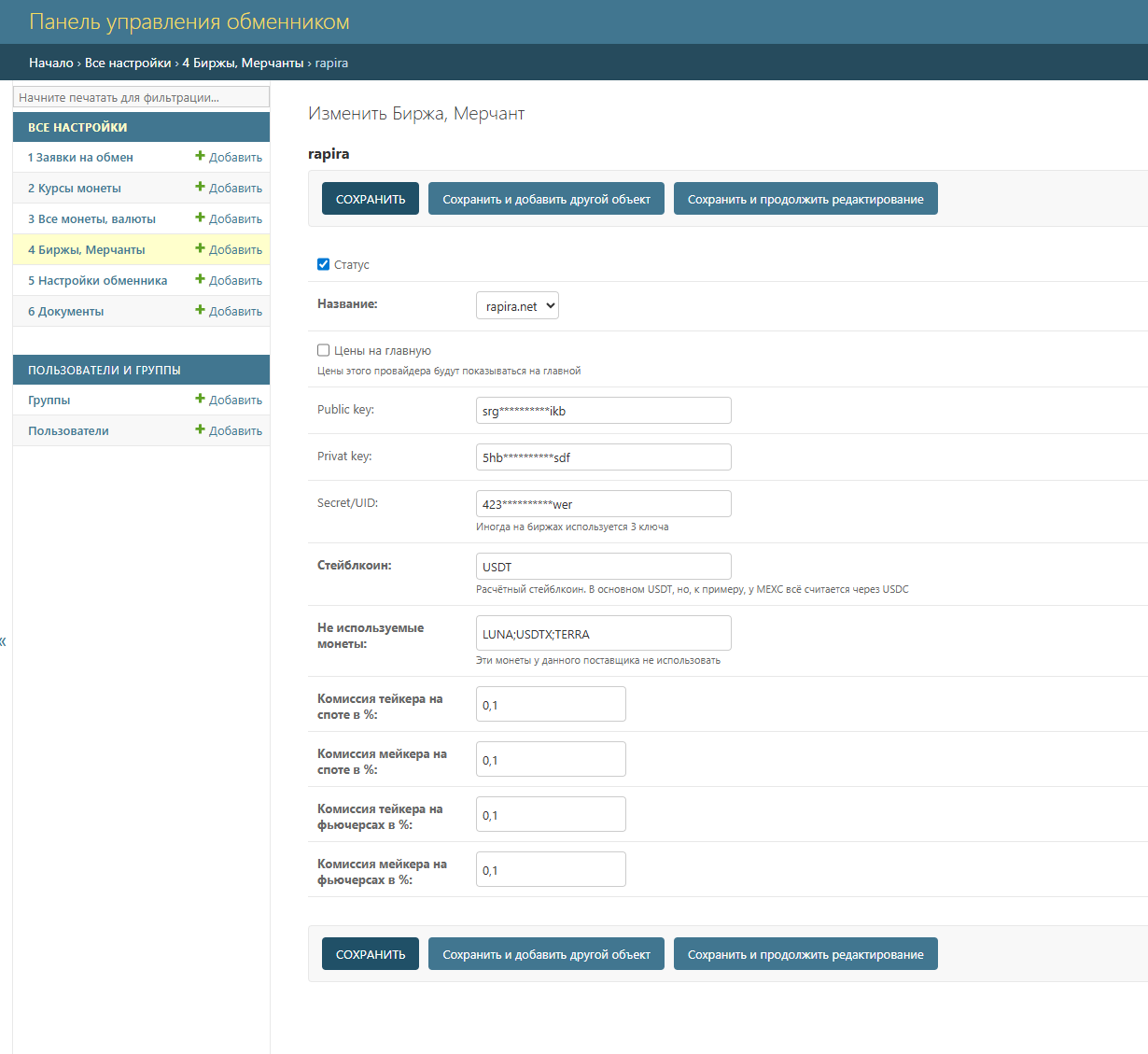Go to Пользователи in the sidebar
This screenshot has height=1054, width=1148.
[68, 430]
